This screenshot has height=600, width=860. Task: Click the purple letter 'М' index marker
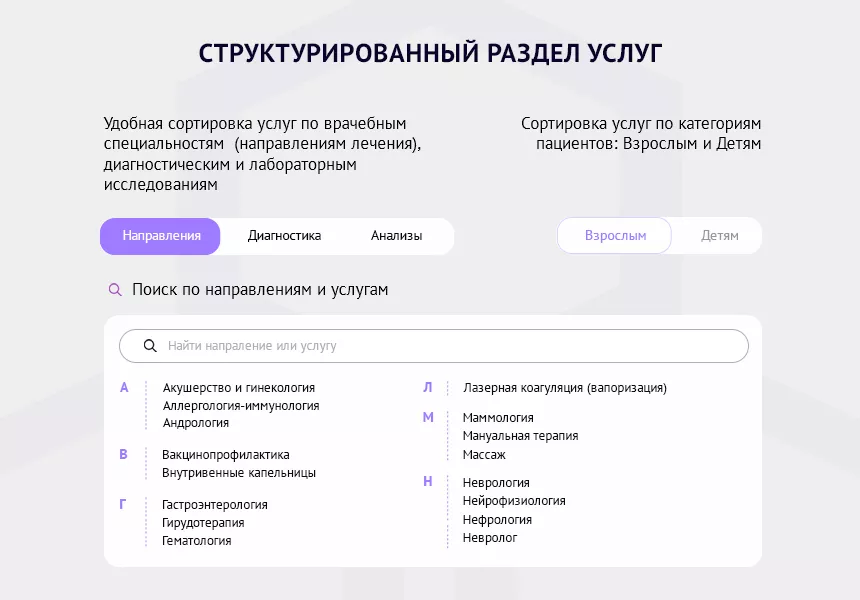[428, 418]
